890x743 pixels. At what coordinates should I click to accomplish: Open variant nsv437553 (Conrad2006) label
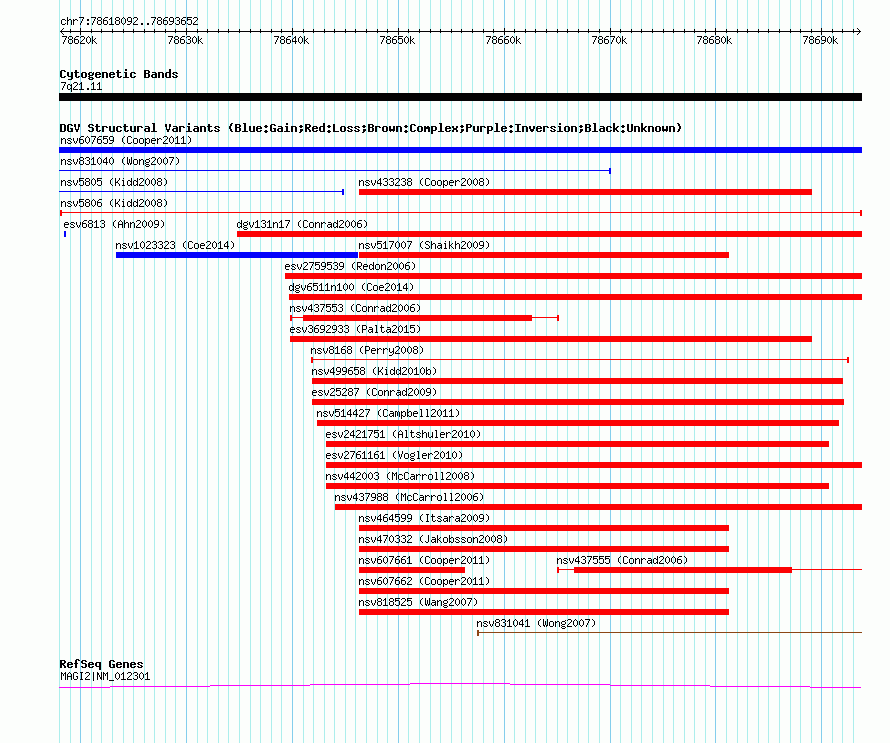coord(355,308)
